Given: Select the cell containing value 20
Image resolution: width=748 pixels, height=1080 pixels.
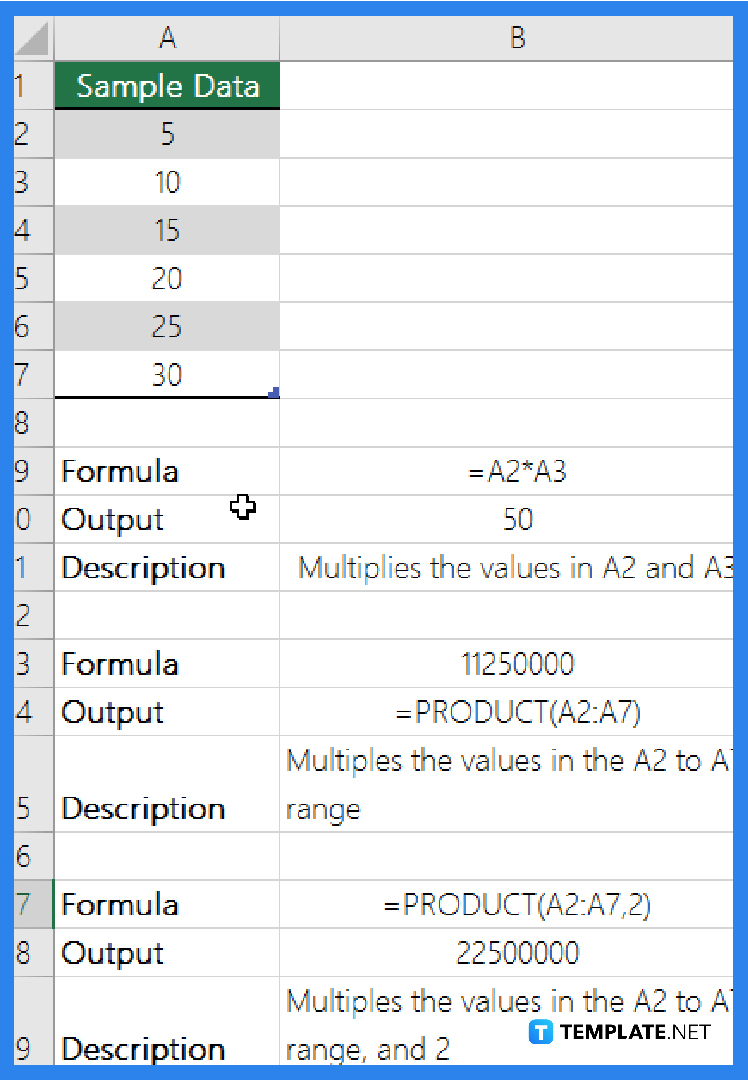Looking at the screenshot, I should point(167,278).
